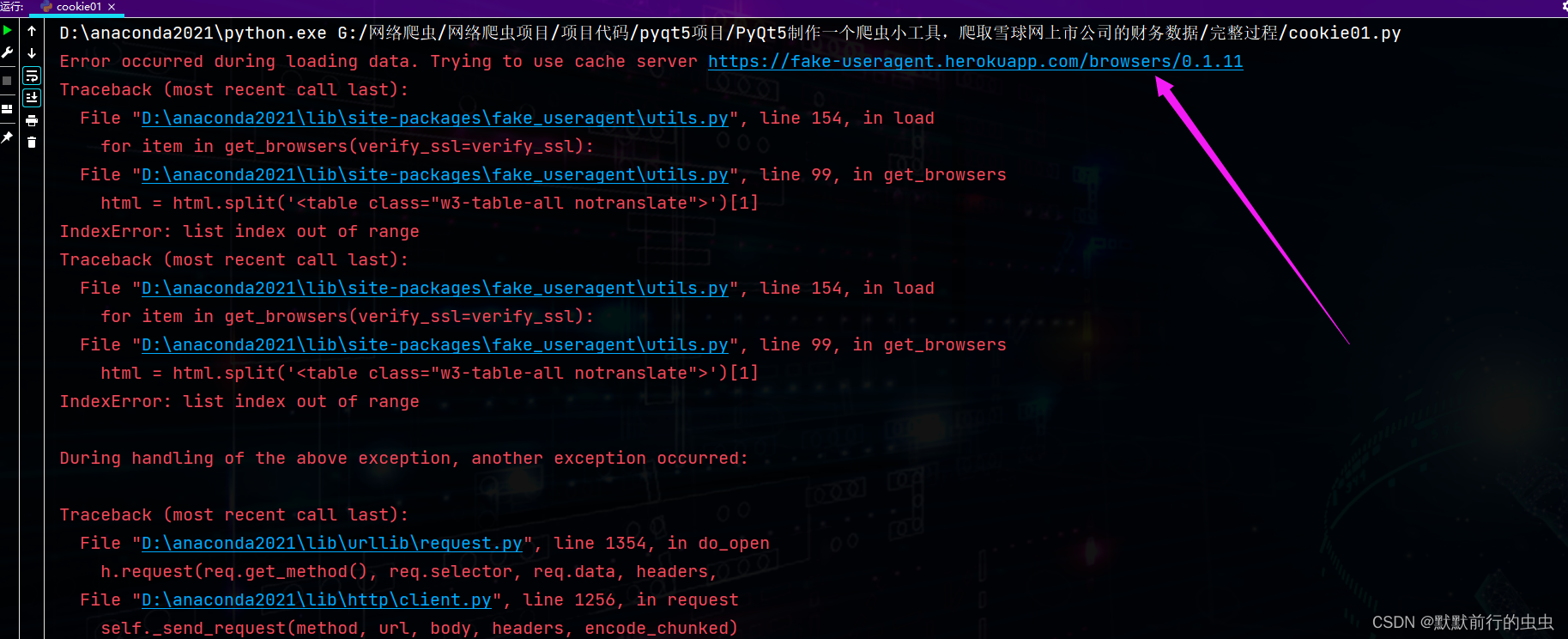Click the 'line 1256, in request' text
This screenshot has height=639, width=1568.
point(630,599)
